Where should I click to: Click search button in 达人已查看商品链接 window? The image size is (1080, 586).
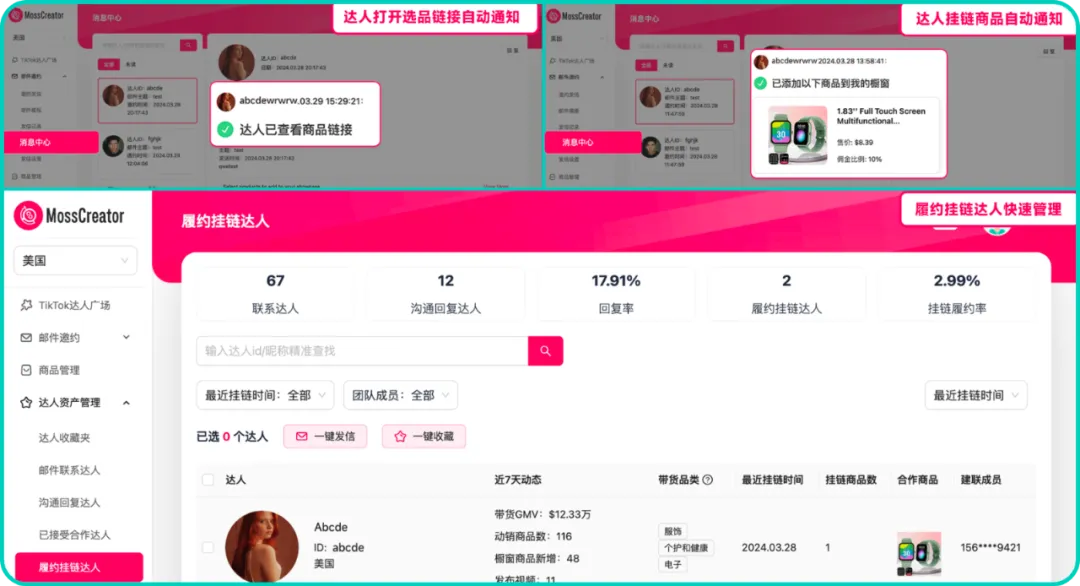(x=188, y=45)
